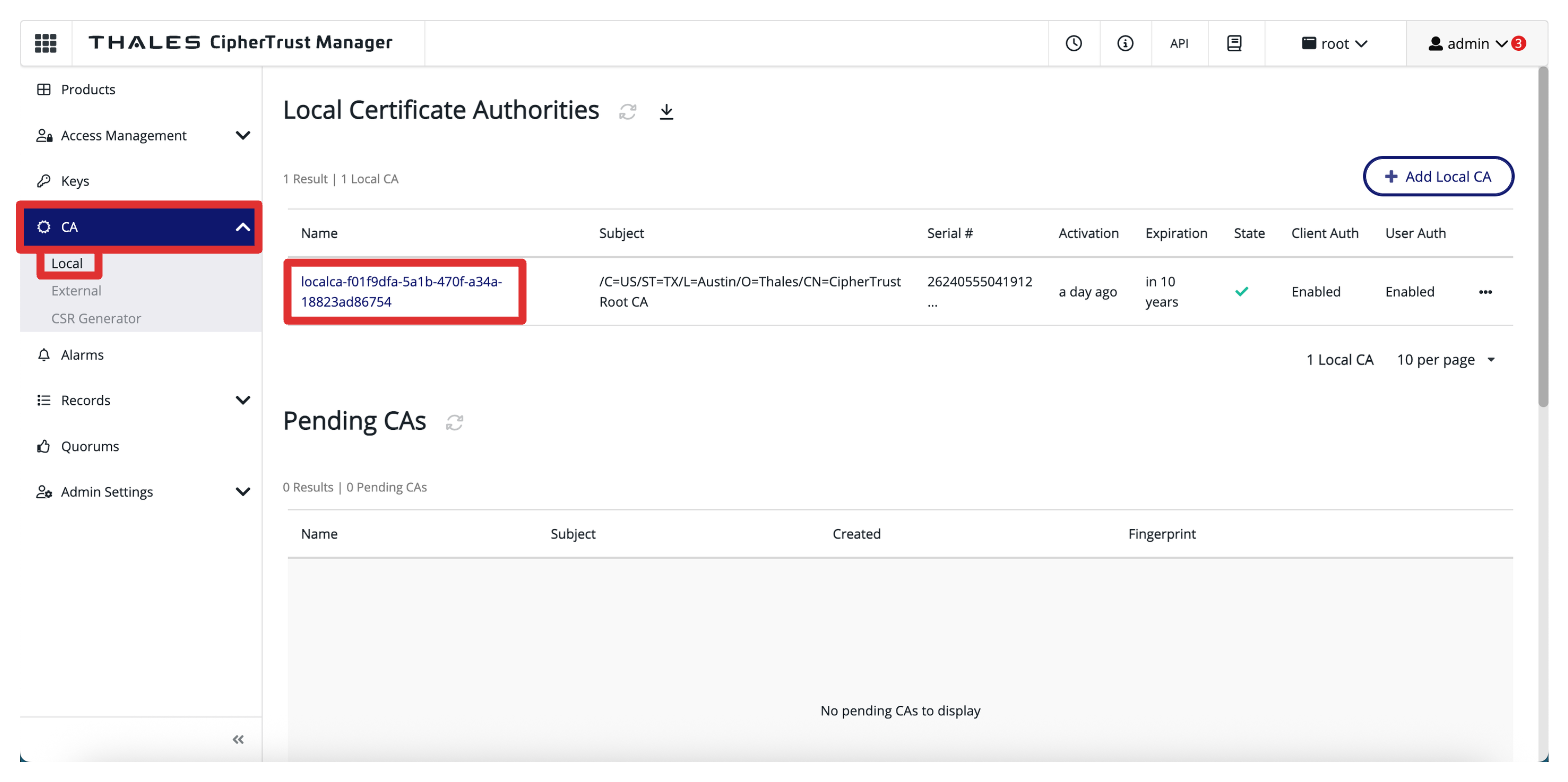Screen dimensions: 1568x782
Task: Open the admin user menu
Action: click(x=1476, y=44)
